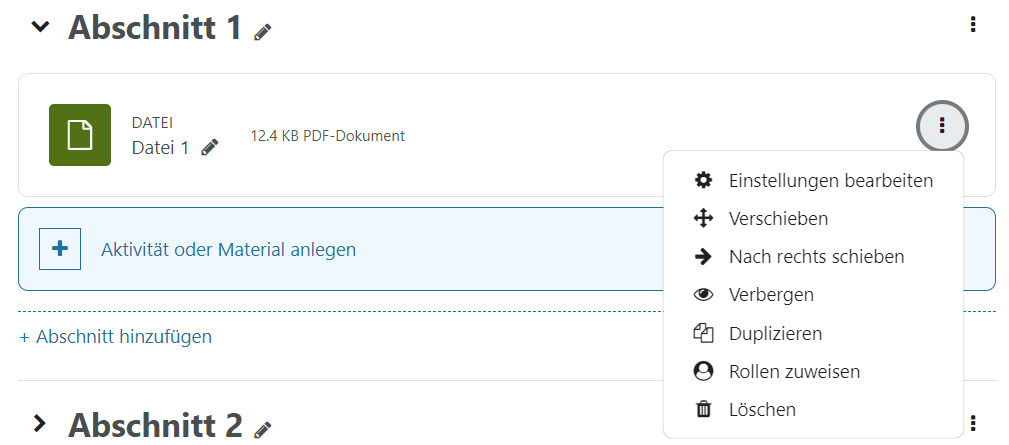Click the Abschnitt hinzufügen link
Image resolution: width=1009 pixels, height=445 pixels.
click(x=116, y=337)
